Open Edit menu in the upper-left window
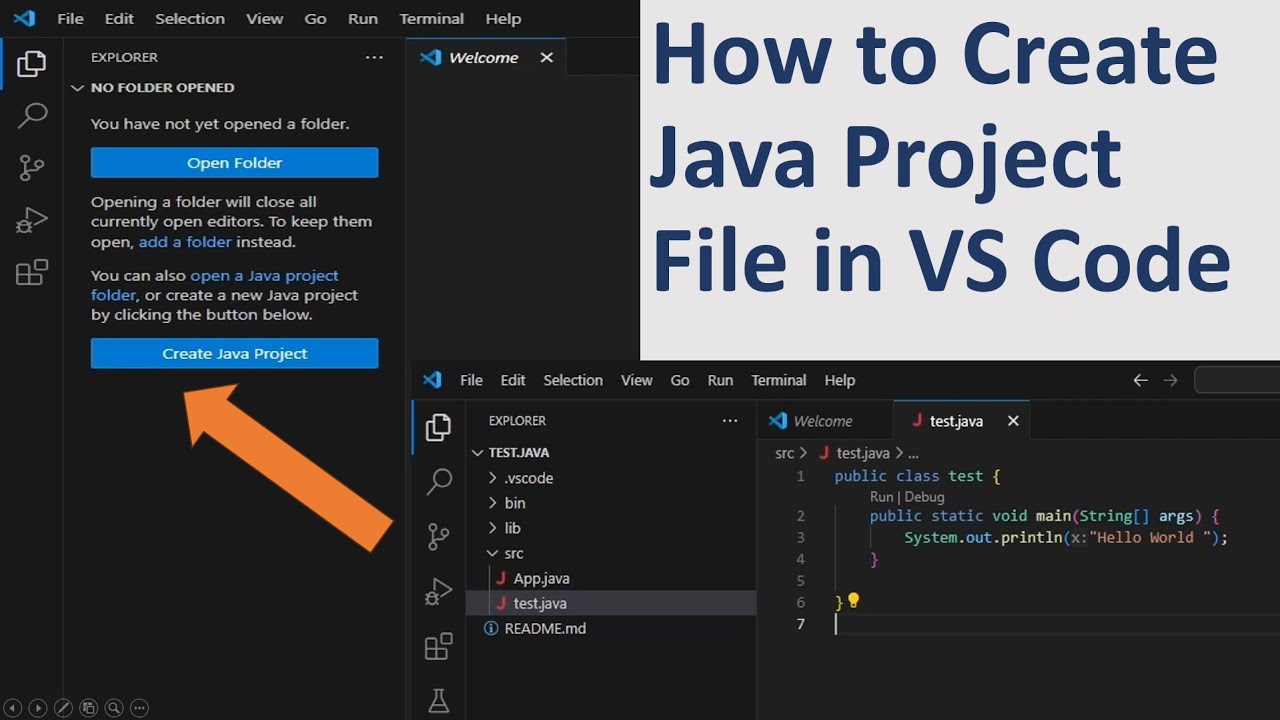 (119, 18)
